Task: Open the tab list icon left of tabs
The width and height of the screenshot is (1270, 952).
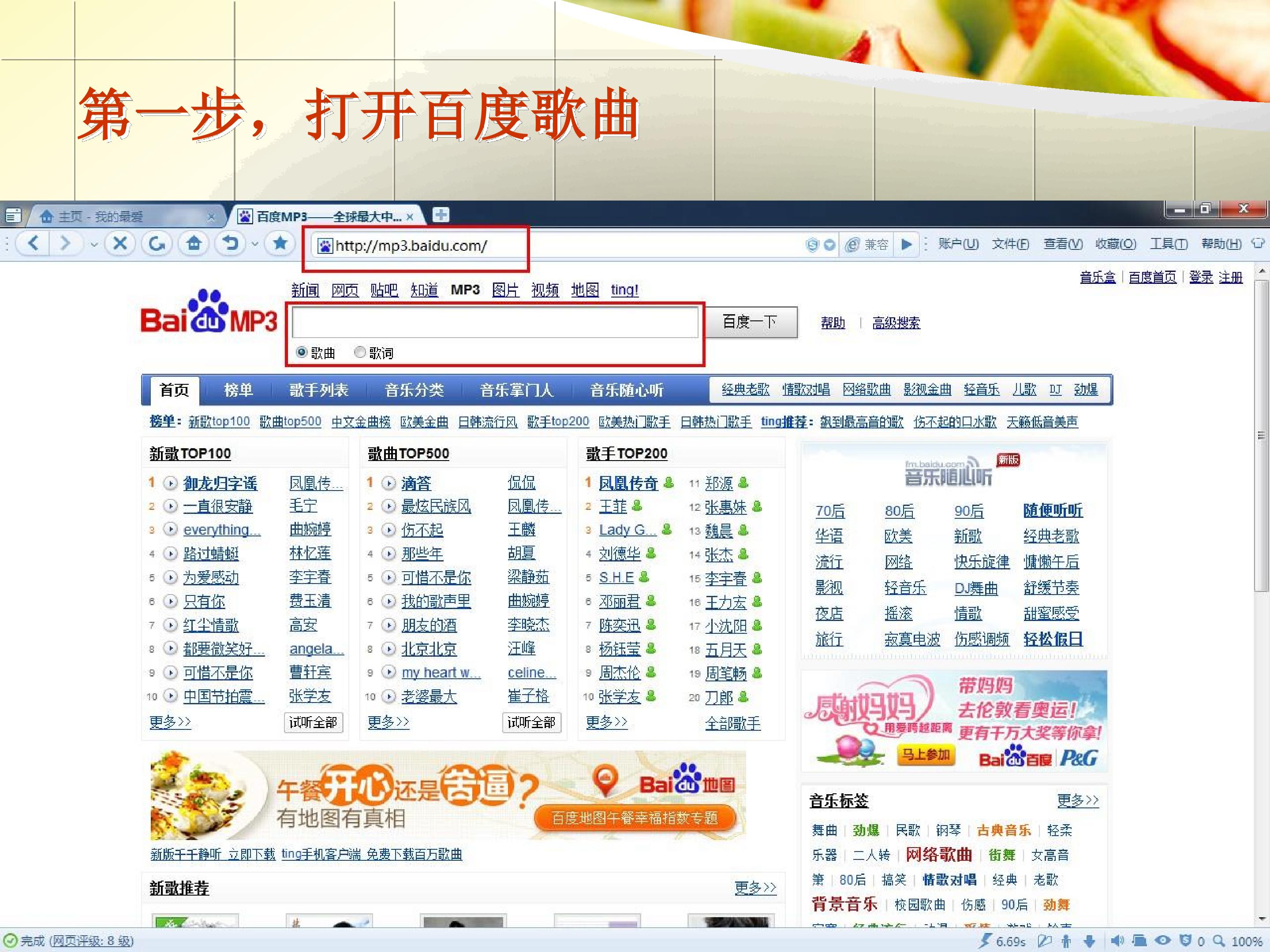Action: pos(13,216)
